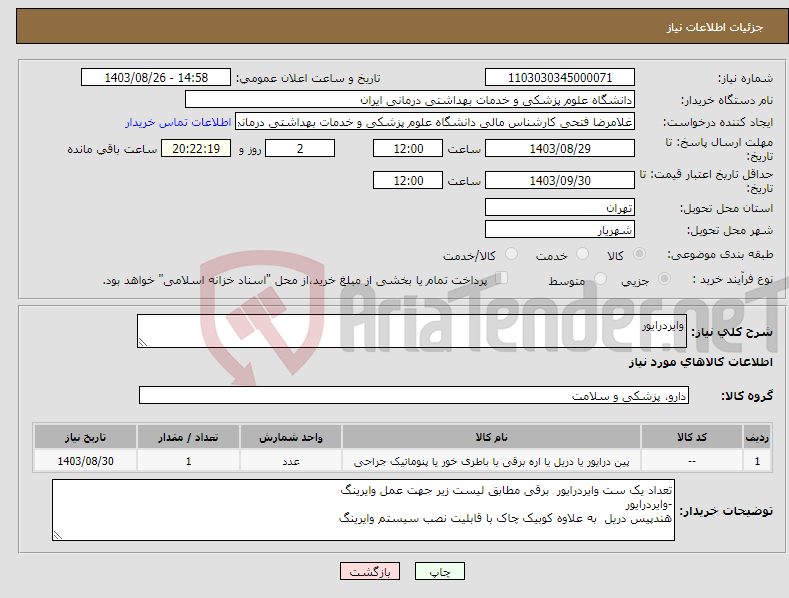Click the need date cell 1403/08/30
This screenshot has height=598, width=789.
[x=86, y=461]
